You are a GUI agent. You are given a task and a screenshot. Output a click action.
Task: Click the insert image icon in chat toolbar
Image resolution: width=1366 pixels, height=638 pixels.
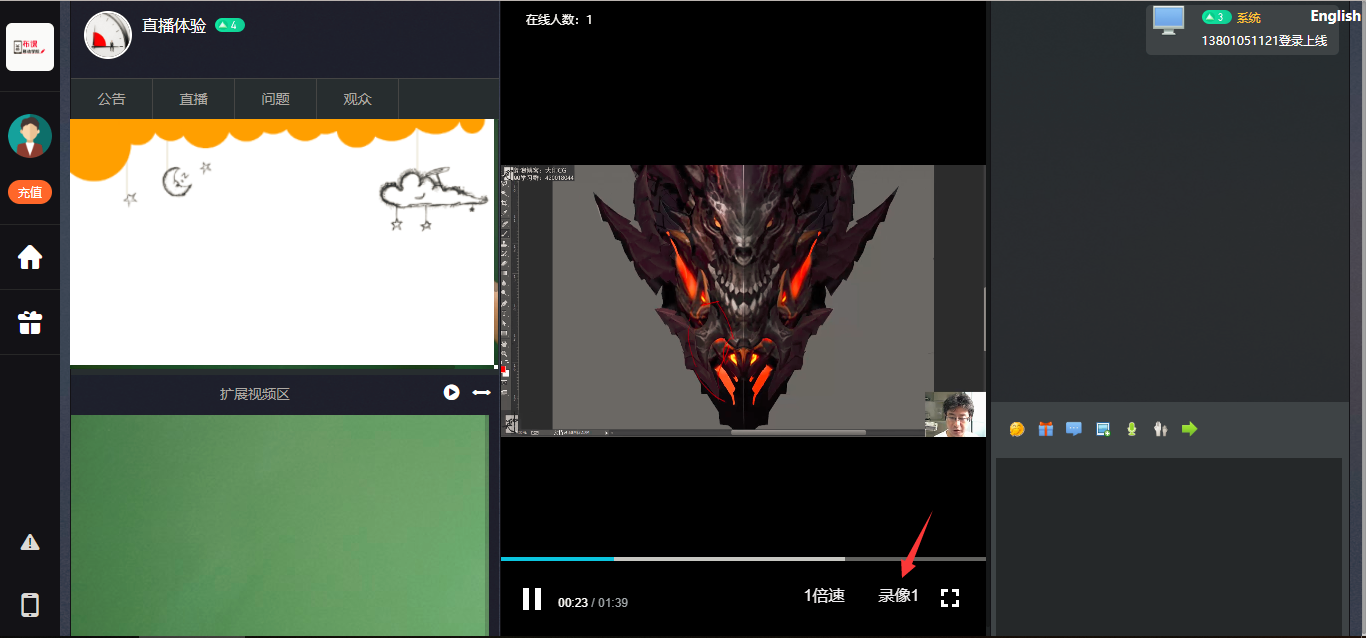click(x=1103, y=429)
